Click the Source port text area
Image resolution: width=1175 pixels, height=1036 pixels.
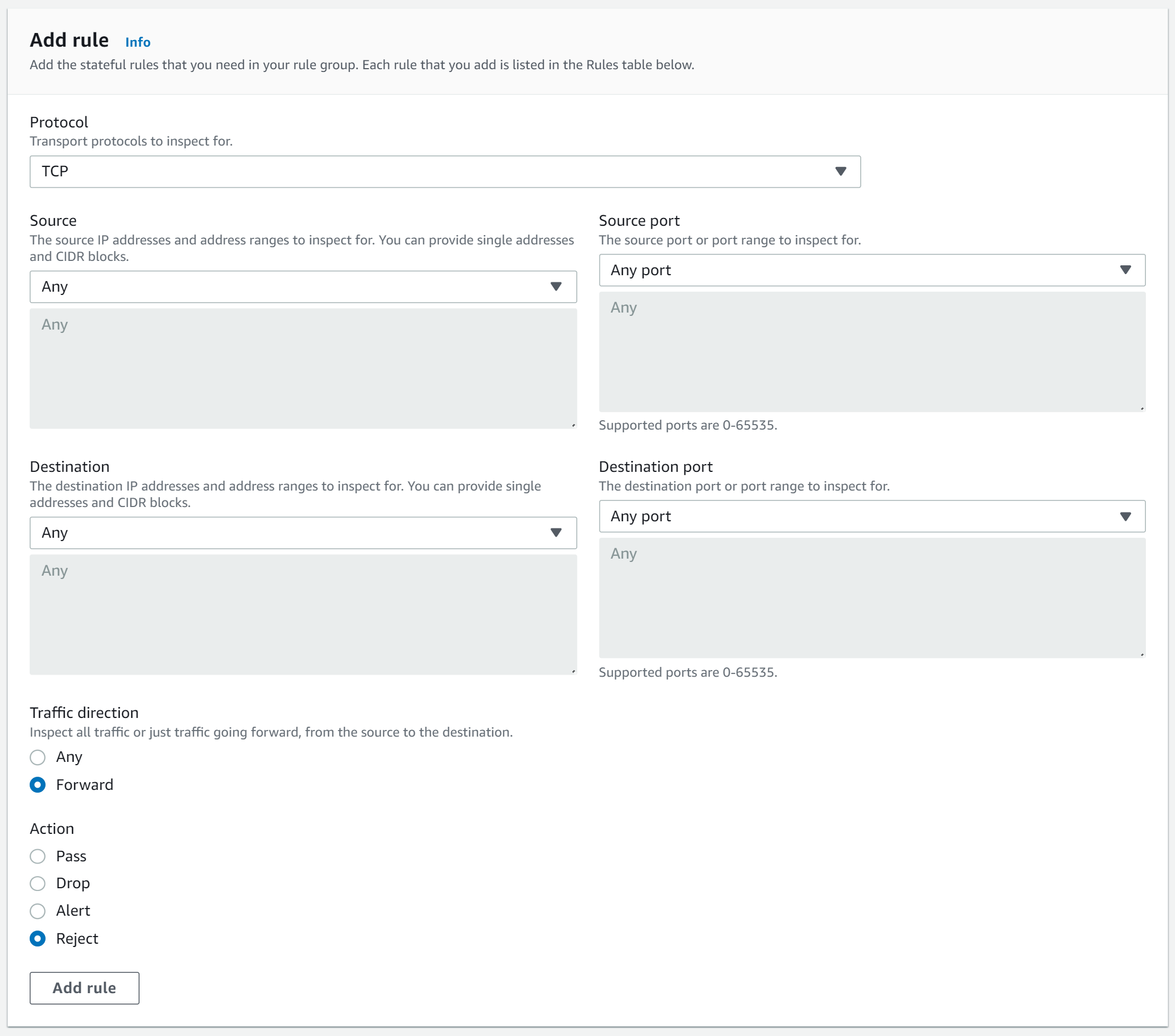click(872, 352)
